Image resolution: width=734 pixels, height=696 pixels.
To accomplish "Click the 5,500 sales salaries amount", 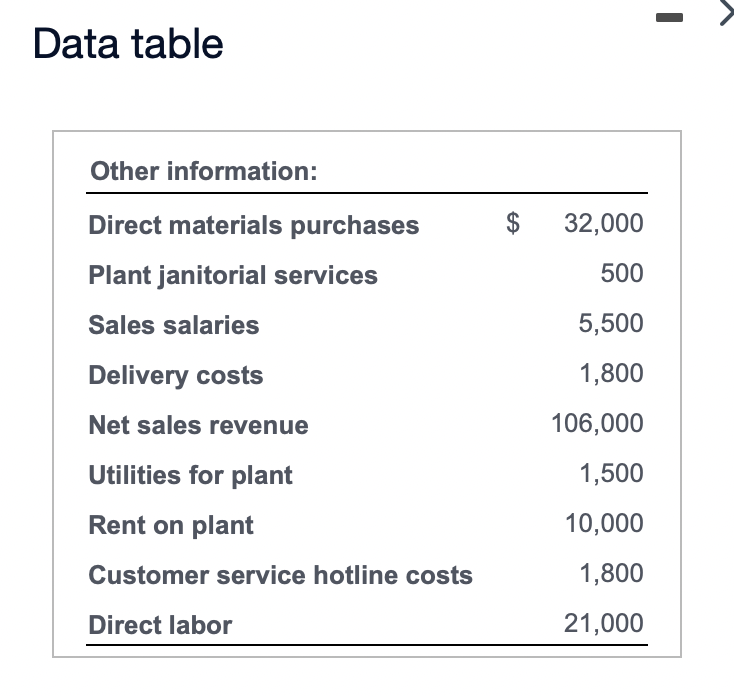I will pyautogui.click(x=611, y=323).
